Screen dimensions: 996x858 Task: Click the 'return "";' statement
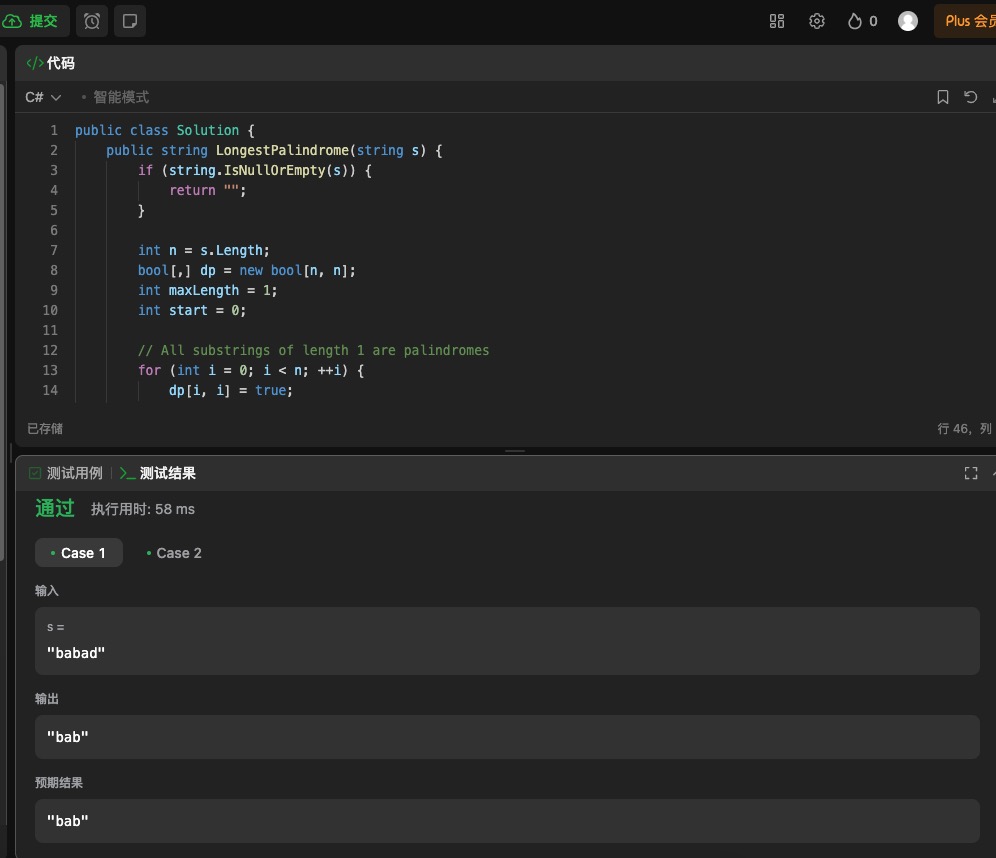pos(208,190)
